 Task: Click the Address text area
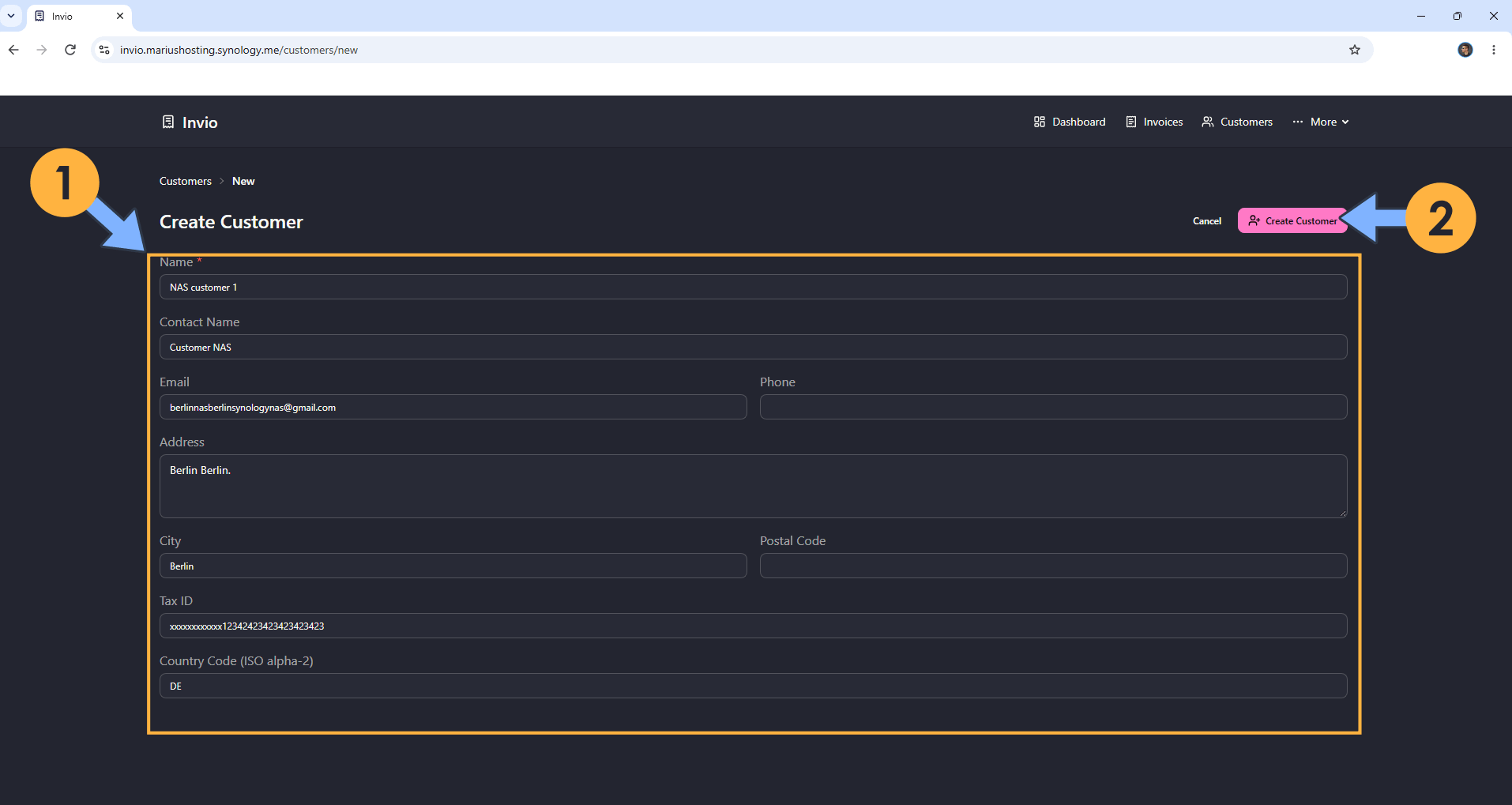coord(753,486)
